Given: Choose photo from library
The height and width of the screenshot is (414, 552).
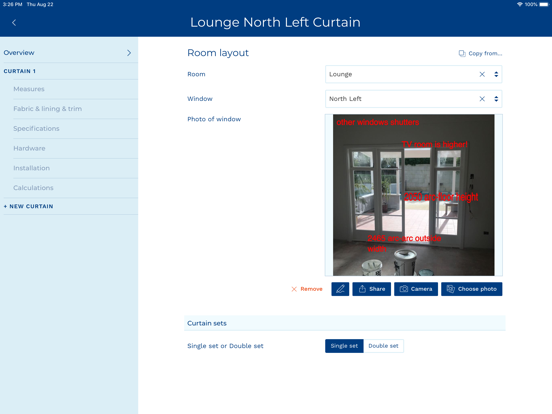Looking at the screenshot, I should pos(471,289).
